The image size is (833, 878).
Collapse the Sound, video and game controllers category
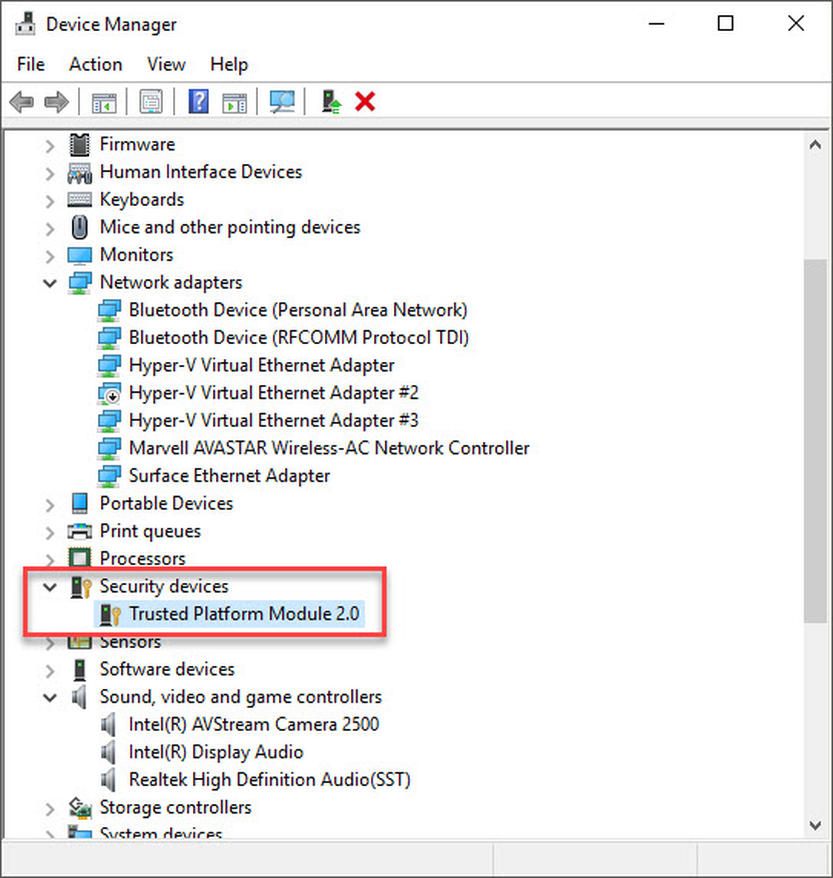[50, 696]
